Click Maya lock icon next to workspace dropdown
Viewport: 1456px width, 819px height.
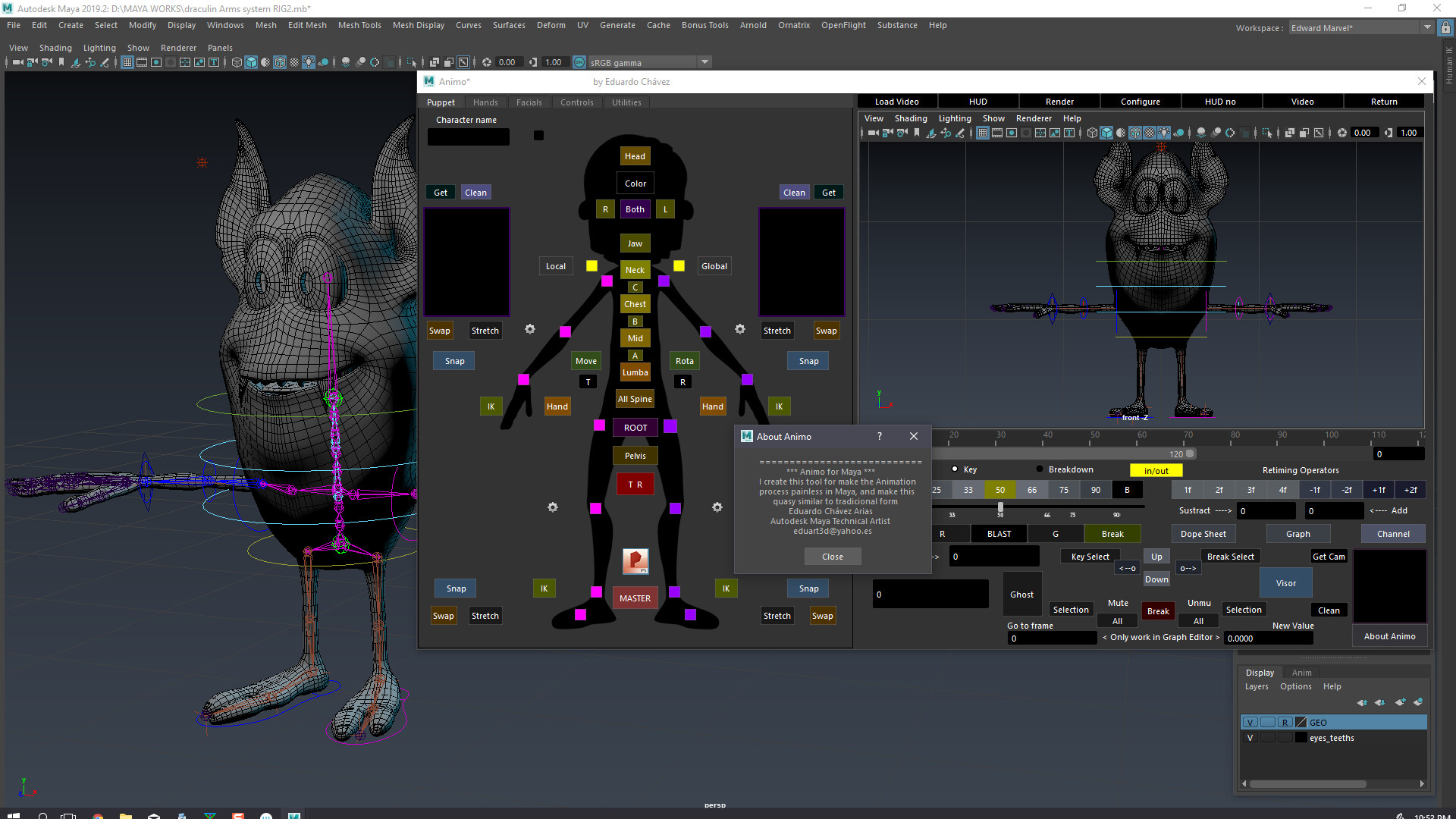(1446, 28)
